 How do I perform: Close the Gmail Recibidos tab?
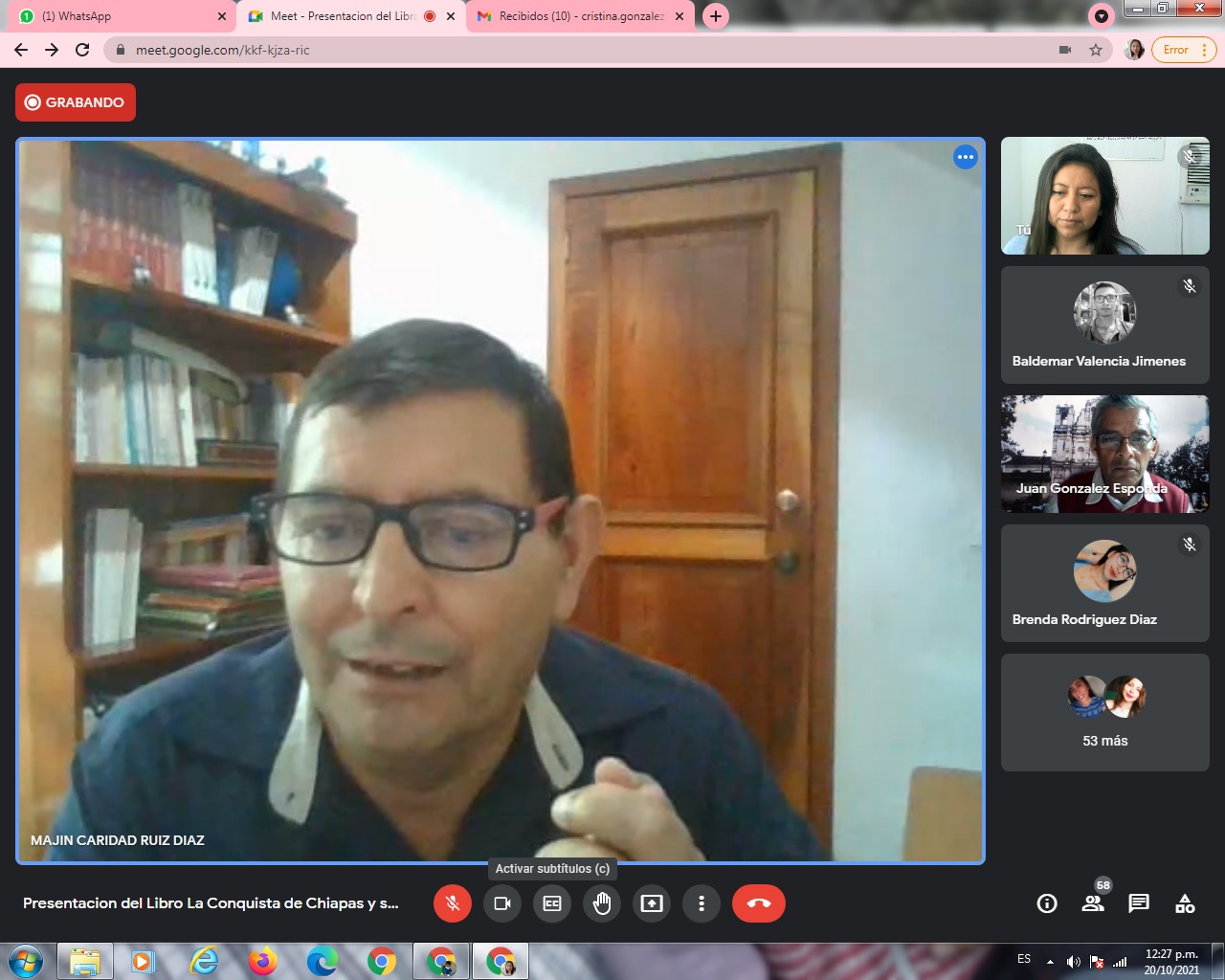click(679, 16)
